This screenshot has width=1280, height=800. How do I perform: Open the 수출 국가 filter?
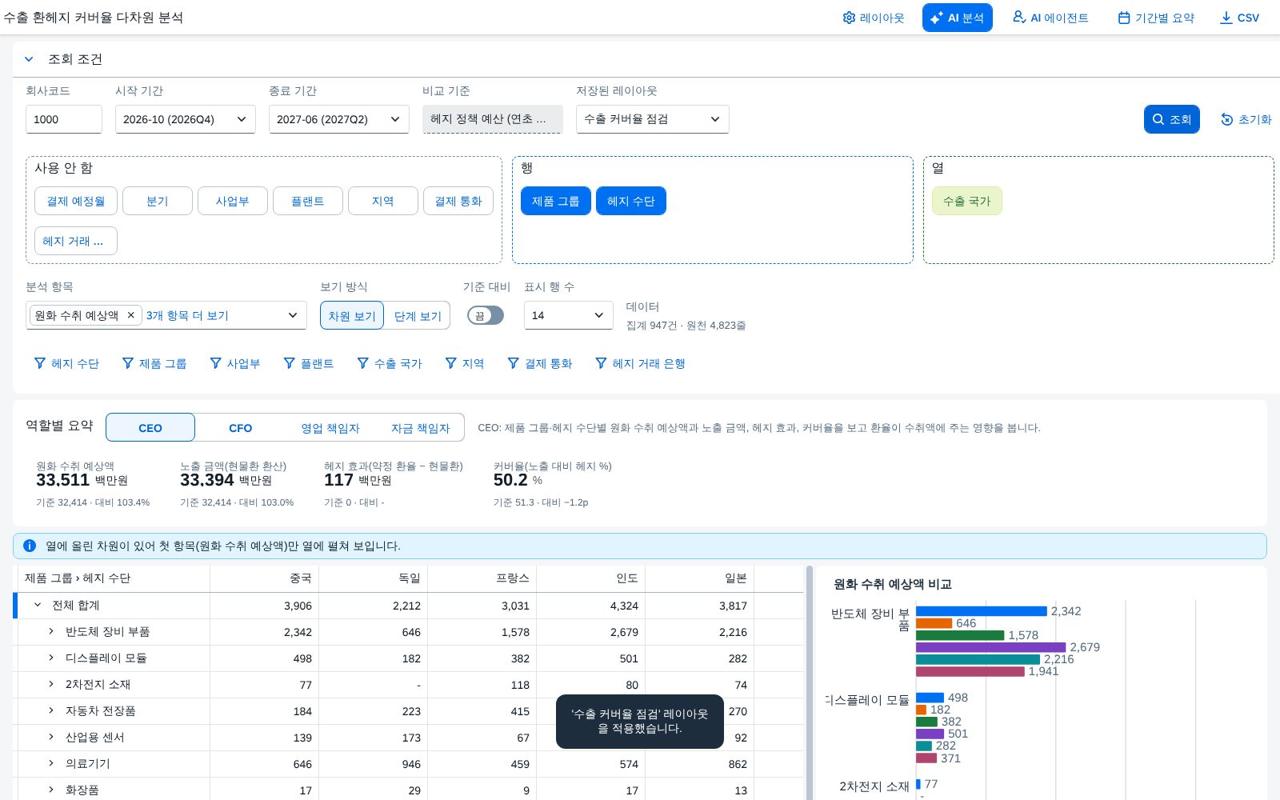pyautogui.click(x=390, y=364)
